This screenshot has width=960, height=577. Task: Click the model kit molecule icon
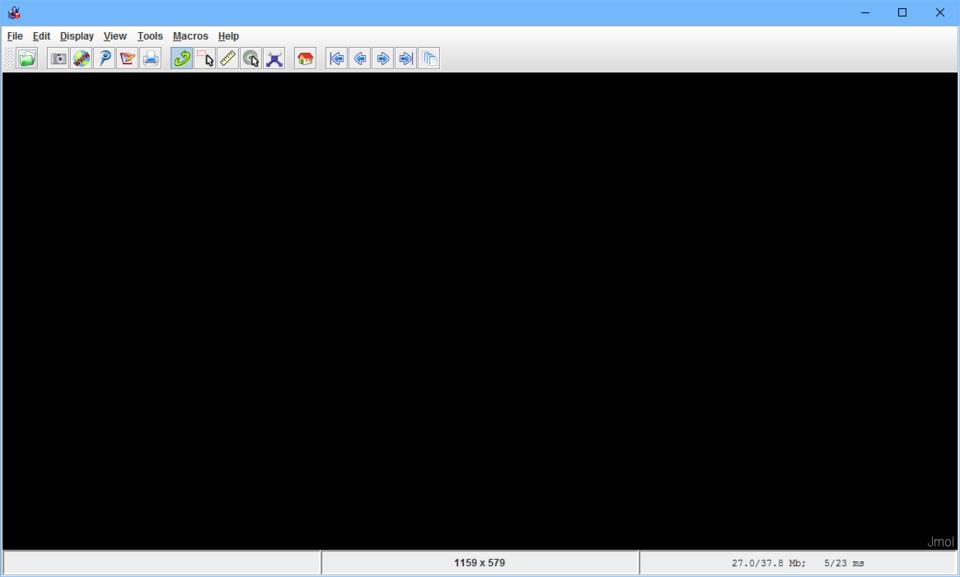274,59
